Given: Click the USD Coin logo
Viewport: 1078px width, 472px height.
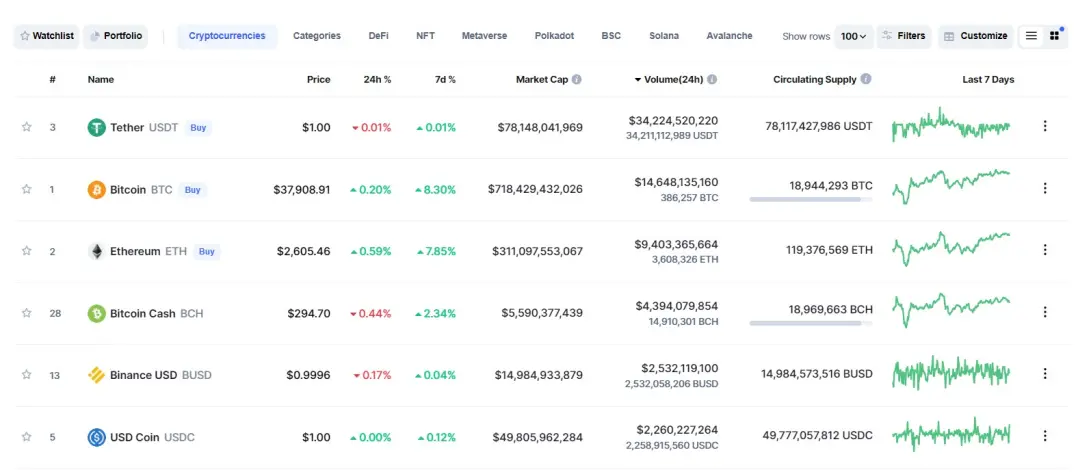Looking at the screenshot, I should 96,437.
